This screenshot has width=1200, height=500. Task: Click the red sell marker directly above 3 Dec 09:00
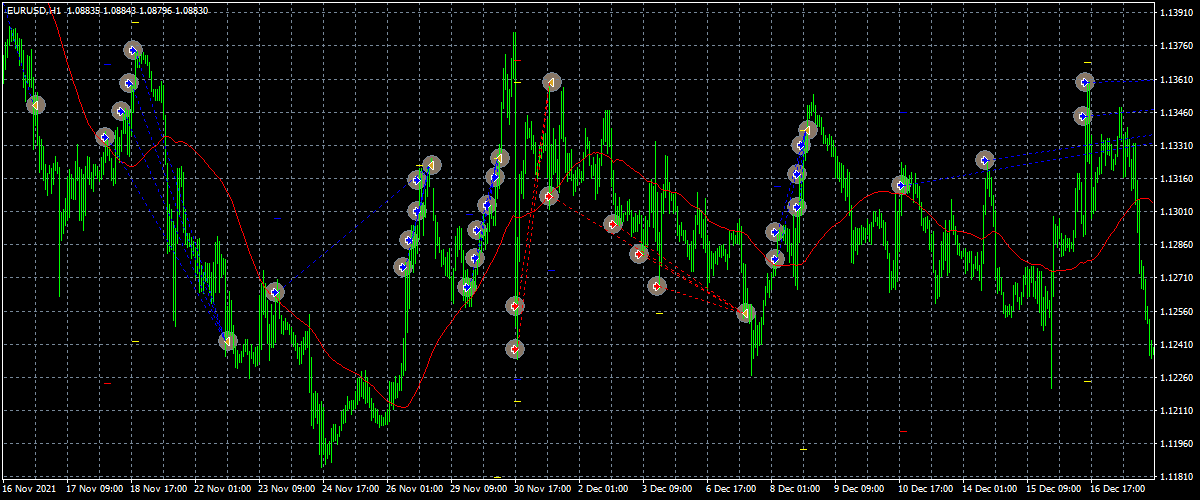tap(657, 286)
